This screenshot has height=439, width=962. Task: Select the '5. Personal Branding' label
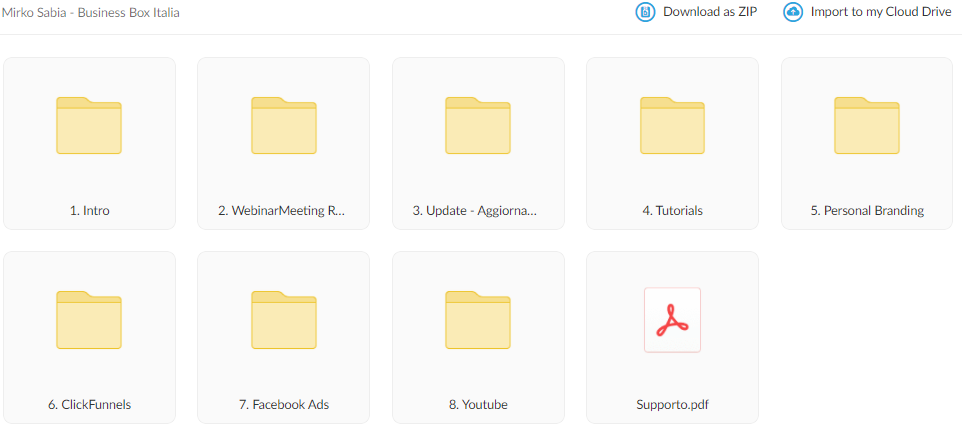(x=867, y=211)
